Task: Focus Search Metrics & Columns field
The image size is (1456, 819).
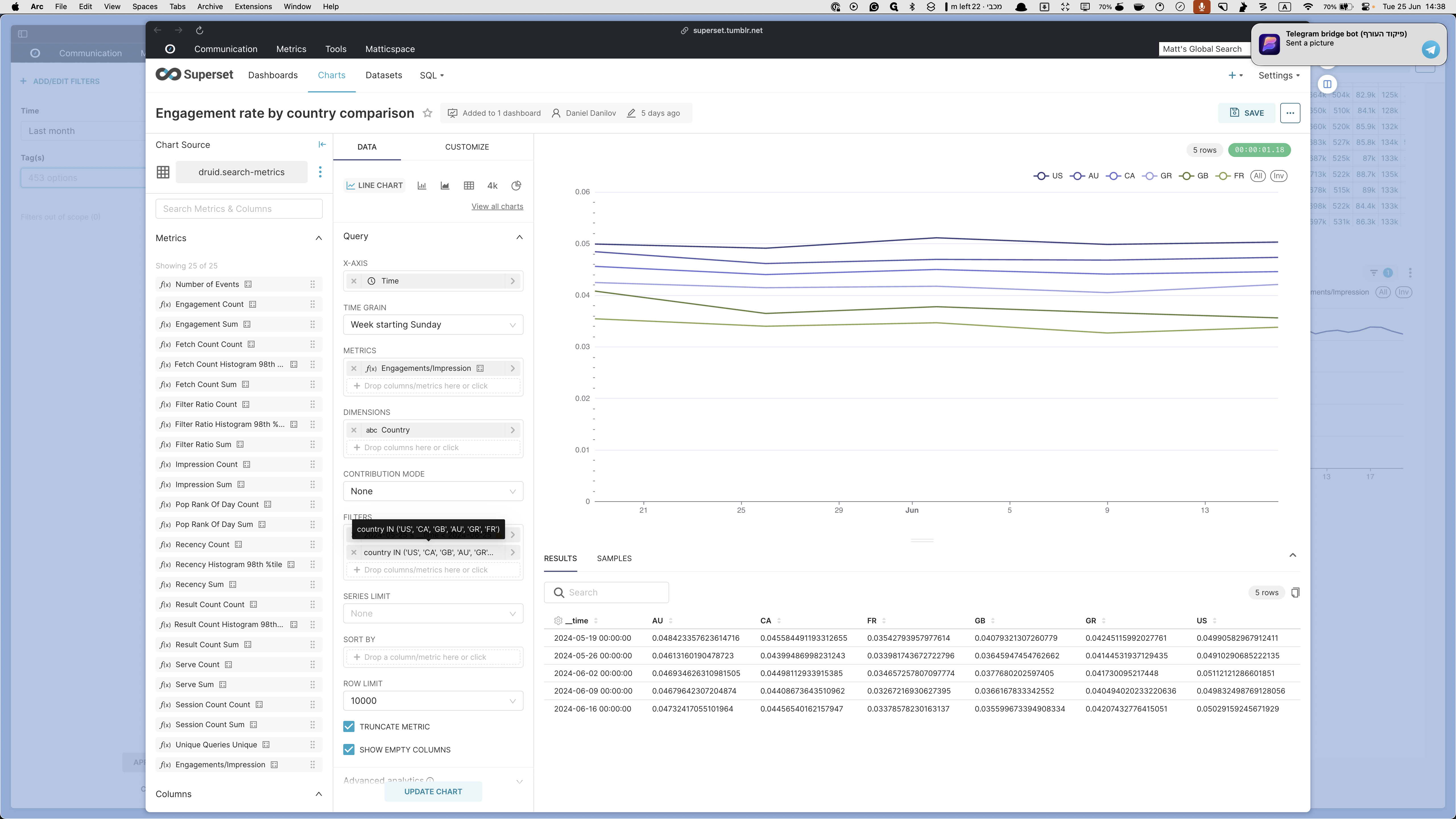Action: 239,208
